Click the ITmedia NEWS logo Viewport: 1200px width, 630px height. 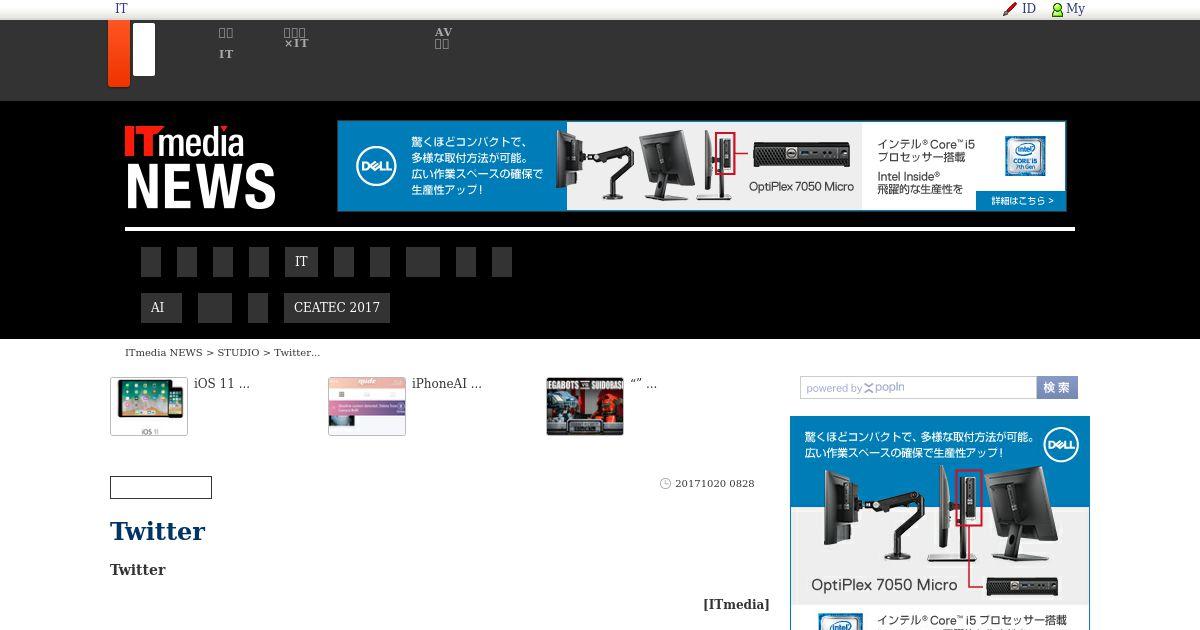[x=200, y=167]
